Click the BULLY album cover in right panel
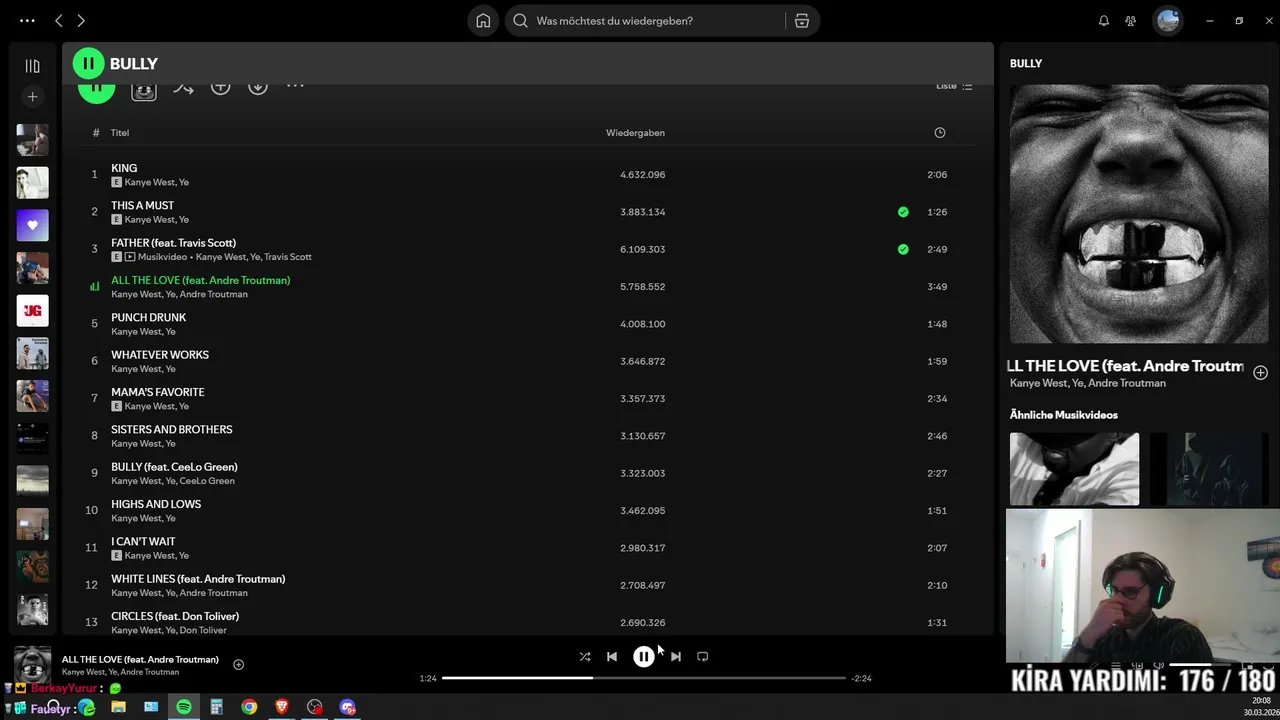This screenshot has width=1280, height=720. (1139, 214)
